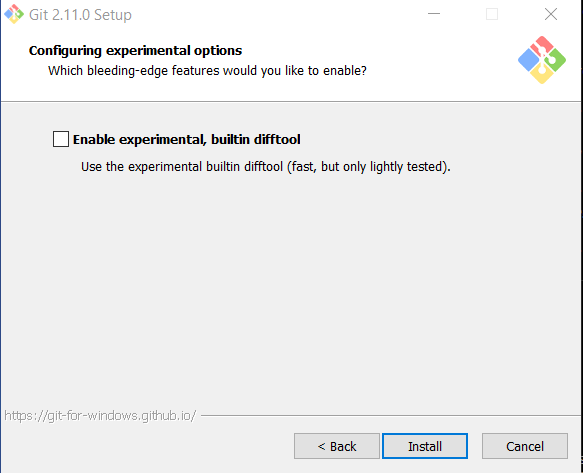Click the blue diamond of the header Git logo
Image resolution: width=583 pixels, height=473 pixels.
(528, 59)
